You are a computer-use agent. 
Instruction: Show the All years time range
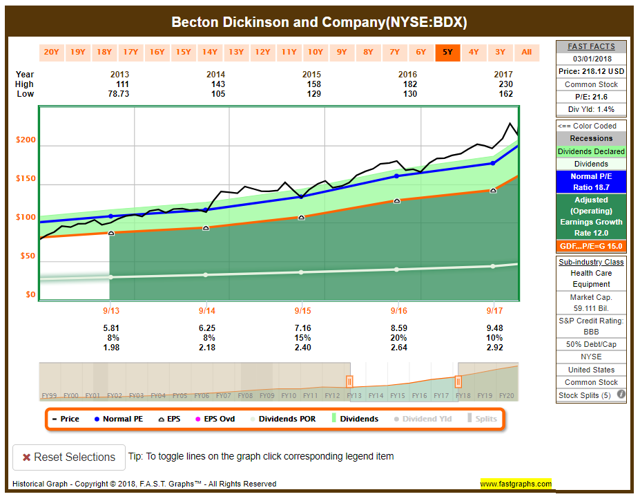527,53
